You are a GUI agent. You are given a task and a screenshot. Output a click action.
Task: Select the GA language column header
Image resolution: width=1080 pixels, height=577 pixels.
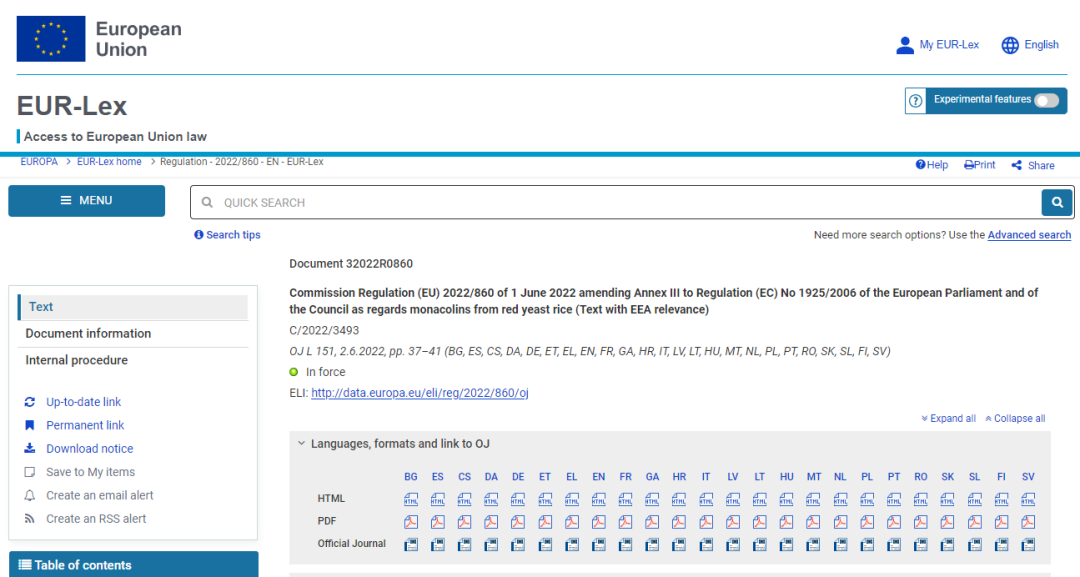[x=652, y=476]
